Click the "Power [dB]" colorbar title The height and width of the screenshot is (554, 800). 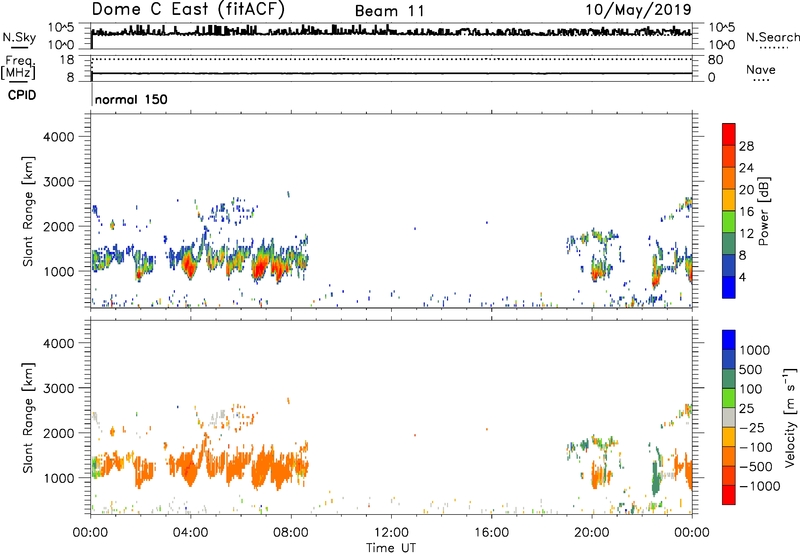point(763,211)
